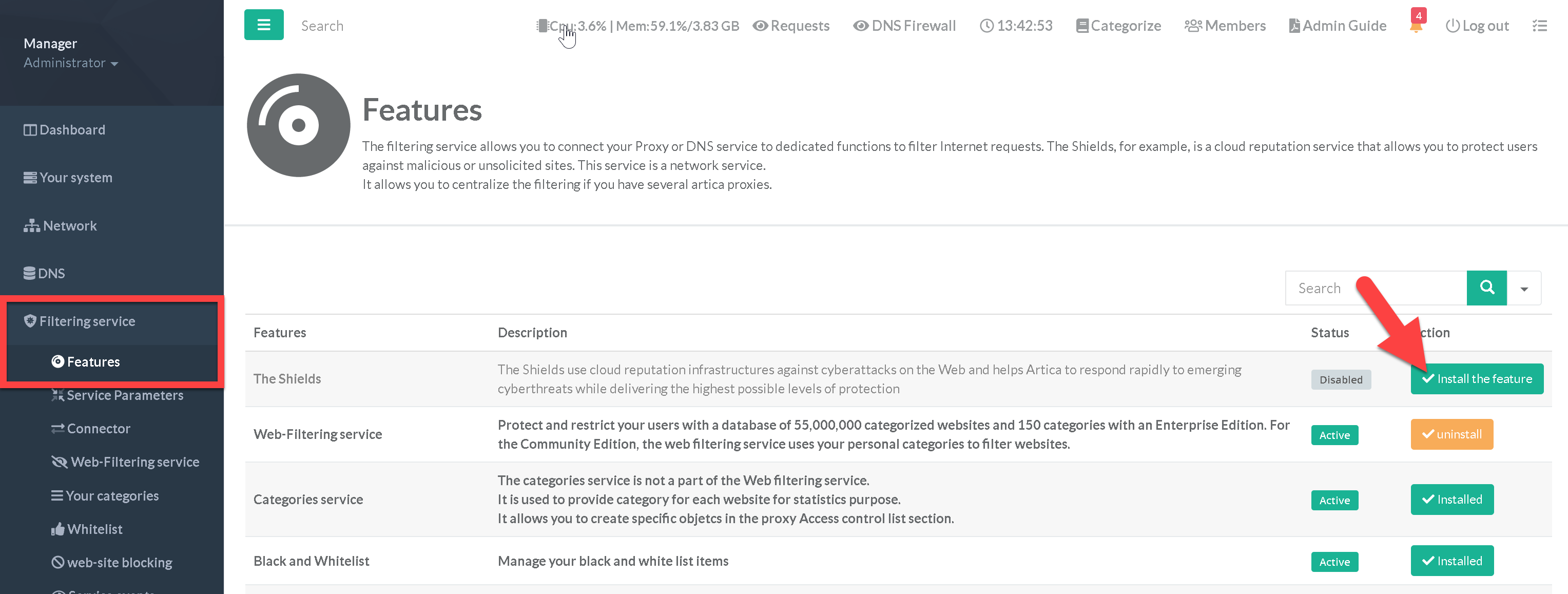
Task: Click Log out
Action: click(x=1477, y=26)
